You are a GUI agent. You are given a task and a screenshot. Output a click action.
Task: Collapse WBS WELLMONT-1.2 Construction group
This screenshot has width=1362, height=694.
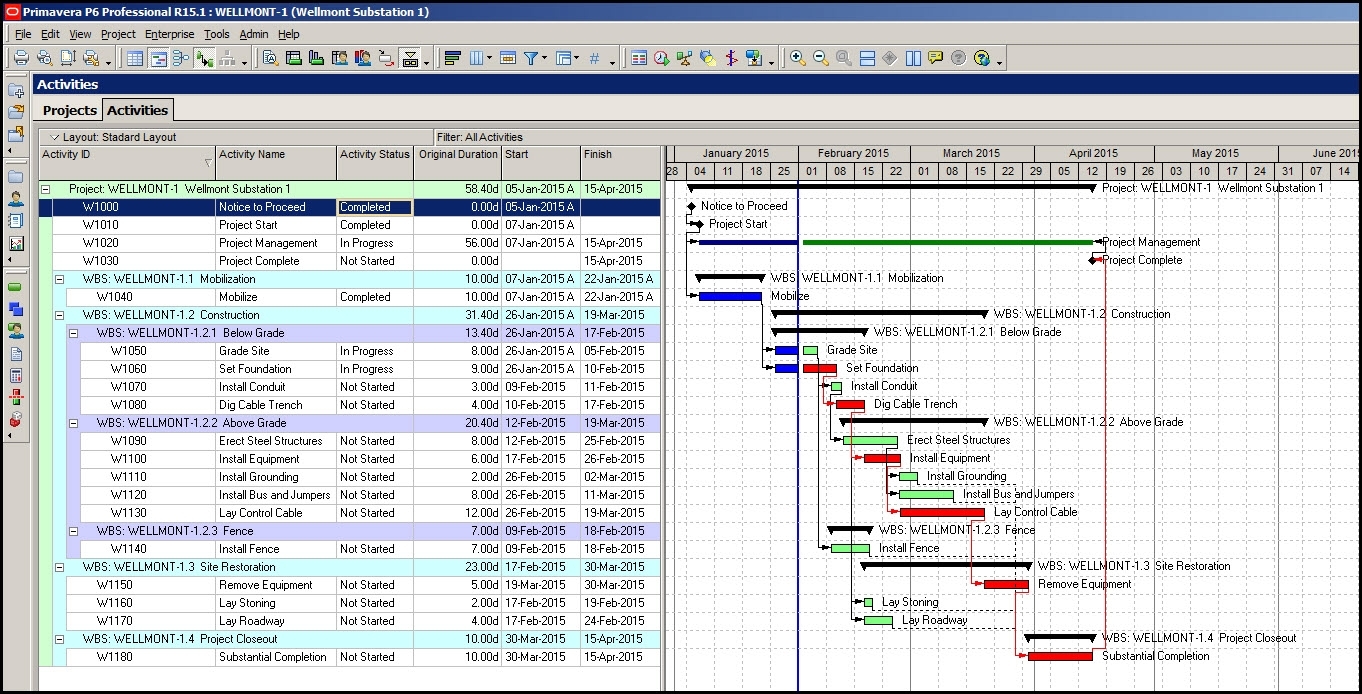point(59,315)
